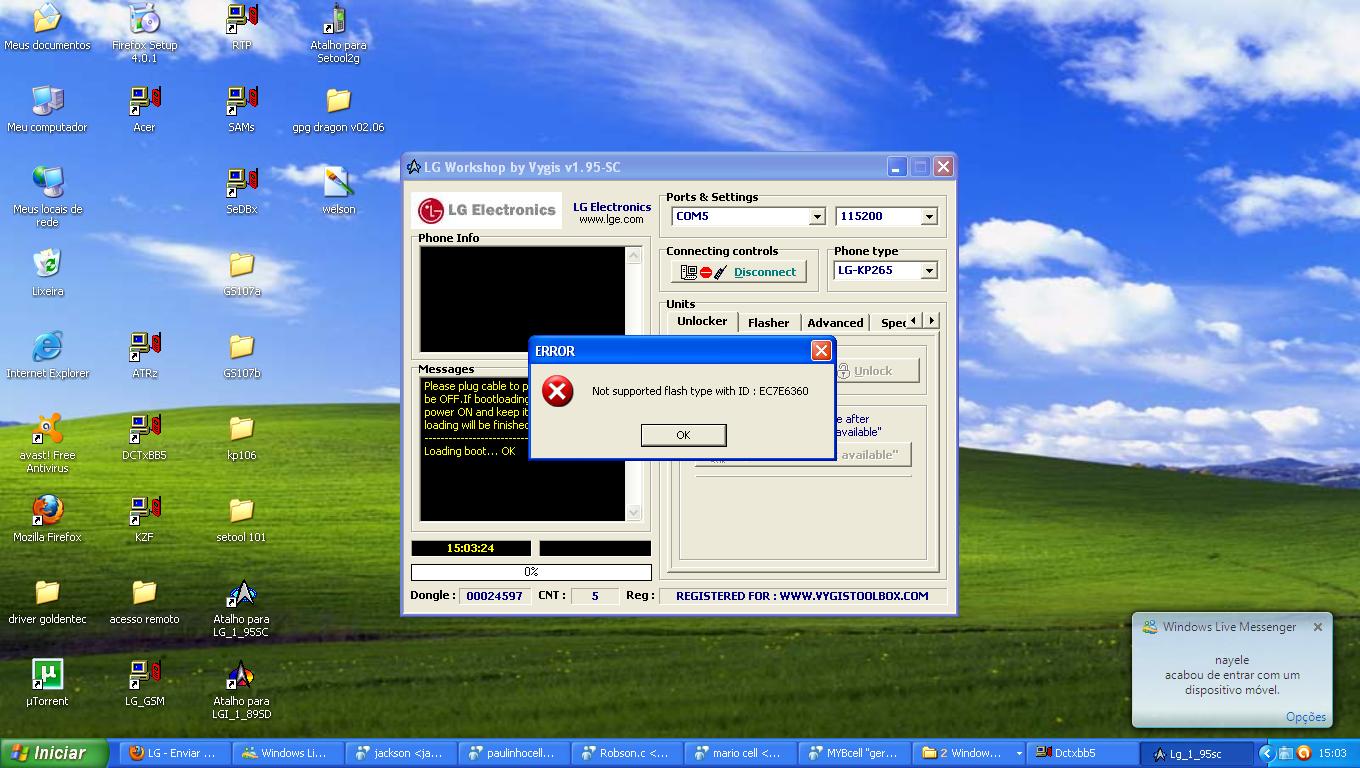The height and width of the screenshot is (768, 1360).
Task: Switch to the Flasher tab
Action: point(768,322)
